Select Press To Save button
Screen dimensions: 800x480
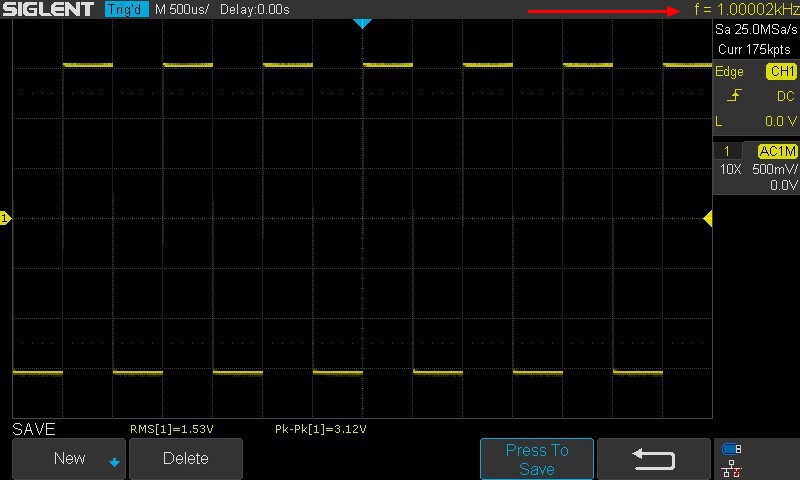[537, 459]
